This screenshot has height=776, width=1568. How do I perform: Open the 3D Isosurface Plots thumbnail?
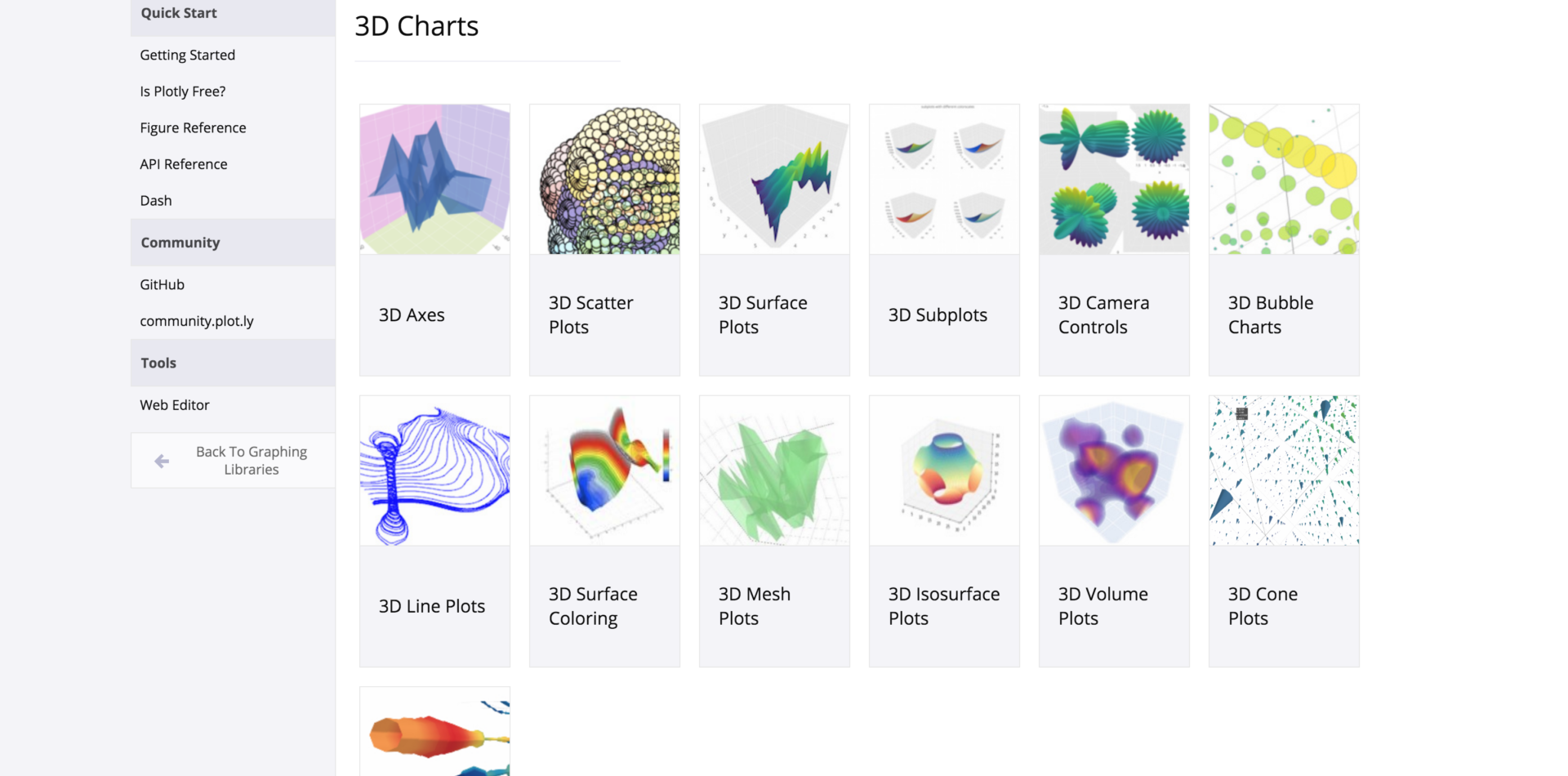coord(944,471)
